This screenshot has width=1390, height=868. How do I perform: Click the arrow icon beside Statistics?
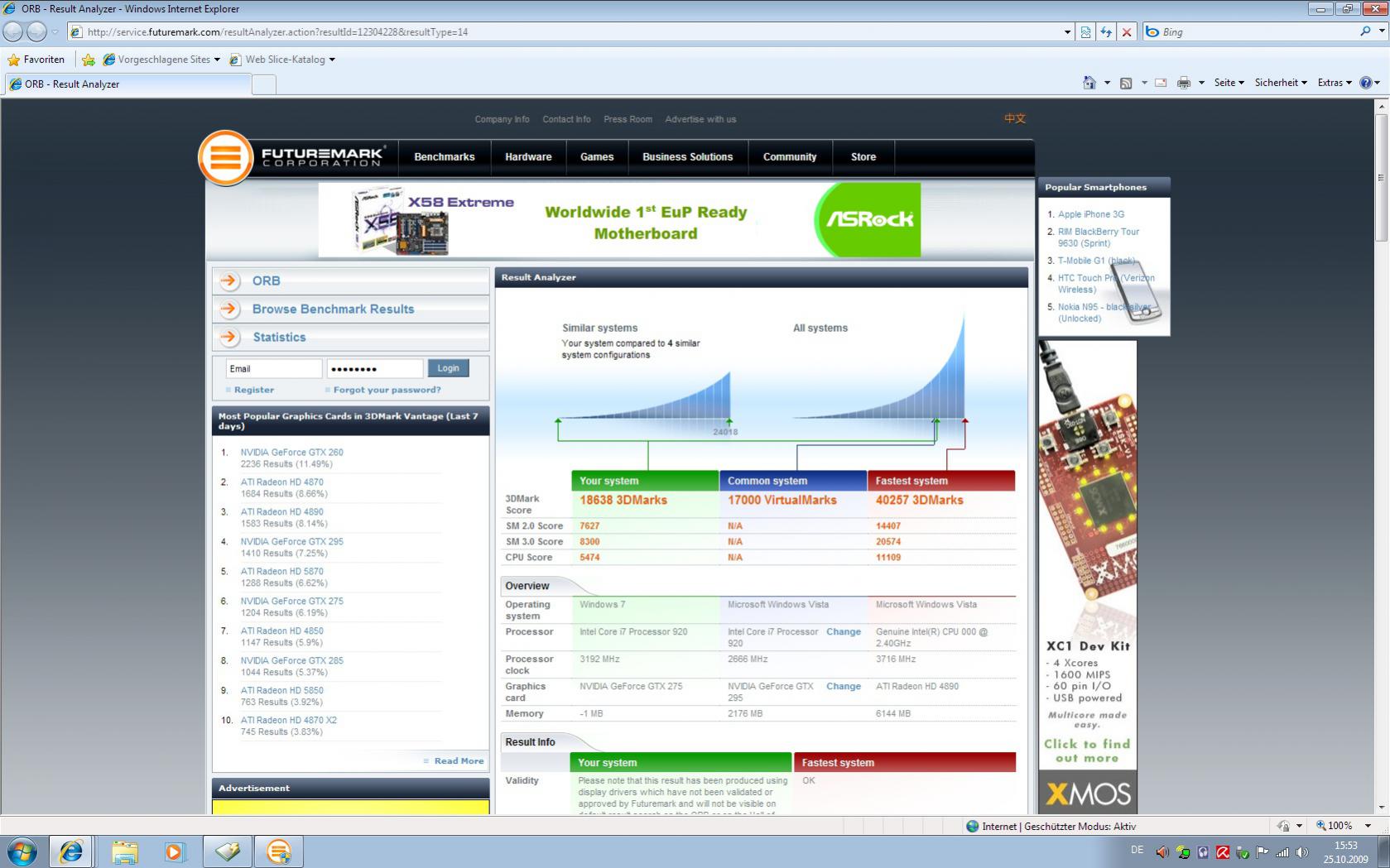pyautogui.click(x=229, y=337)
